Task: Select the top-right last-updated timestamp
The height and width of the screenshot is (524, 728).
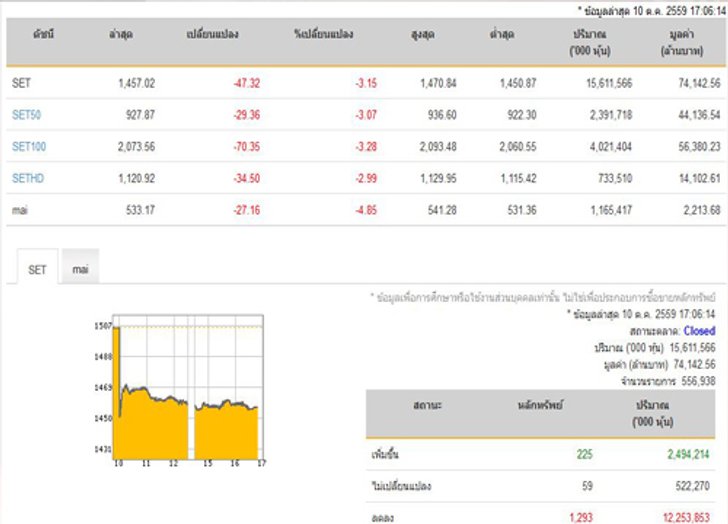Action: pos(652,11)
